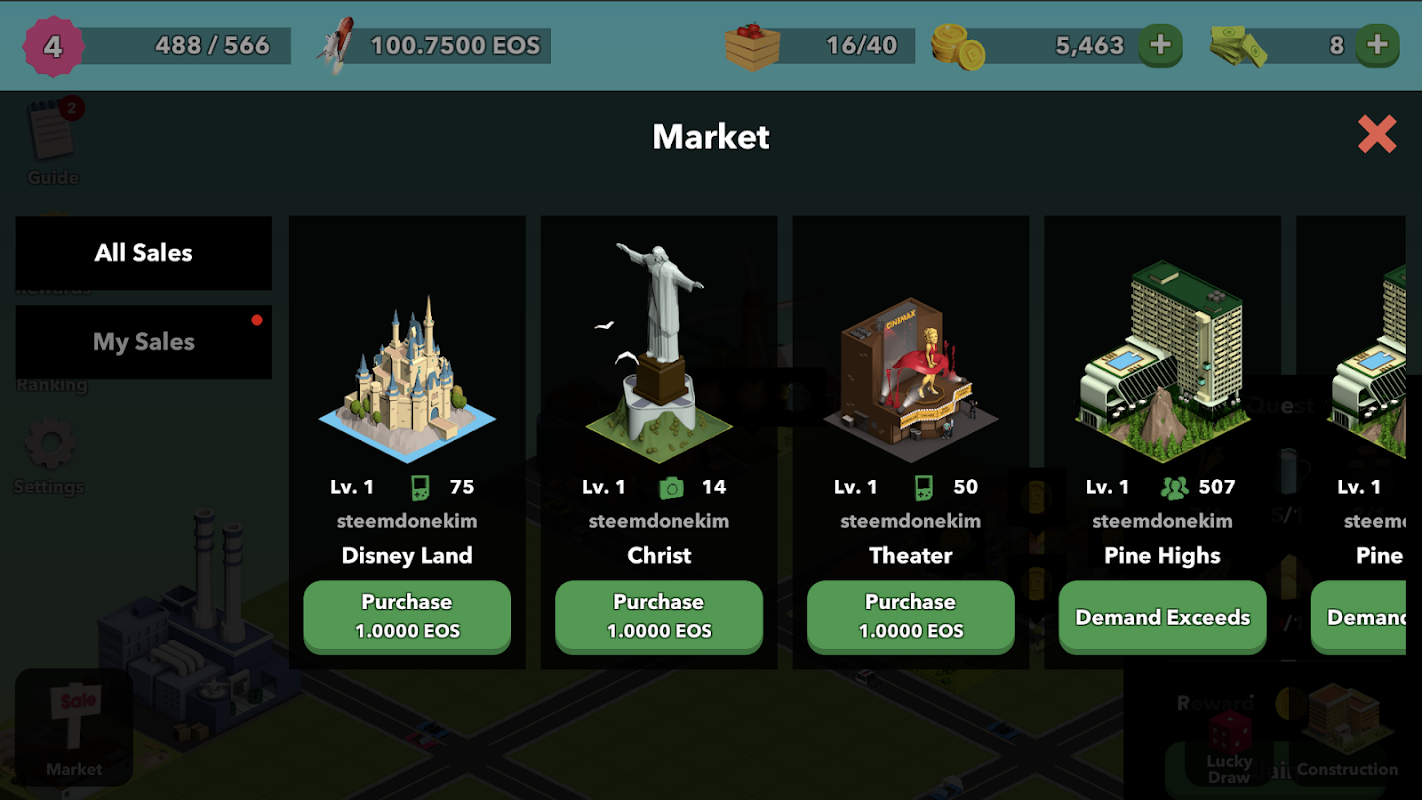Add more gold coins with plus button
This screenshot has width=1422, height=800.
1160,45
